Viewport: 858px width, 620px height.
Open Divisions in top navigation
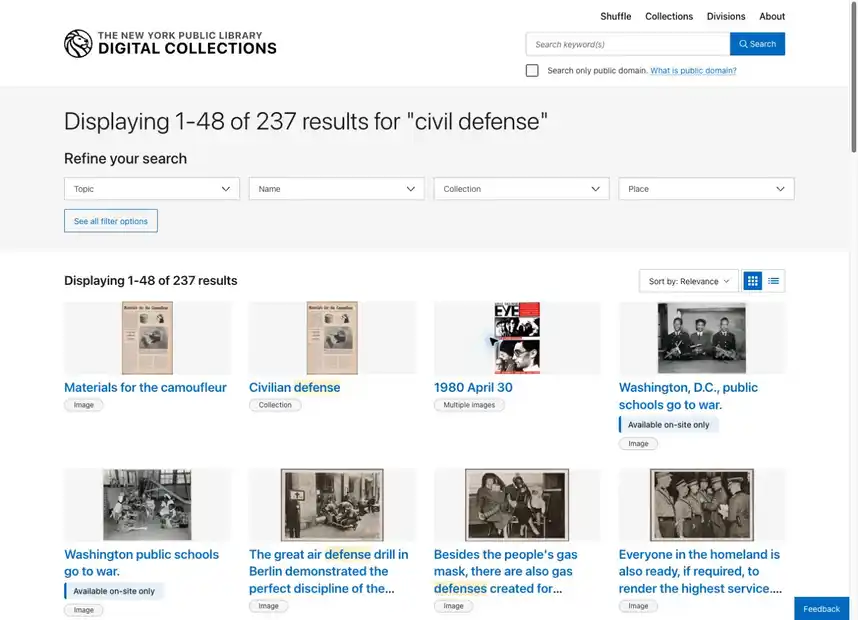[726, 16]
